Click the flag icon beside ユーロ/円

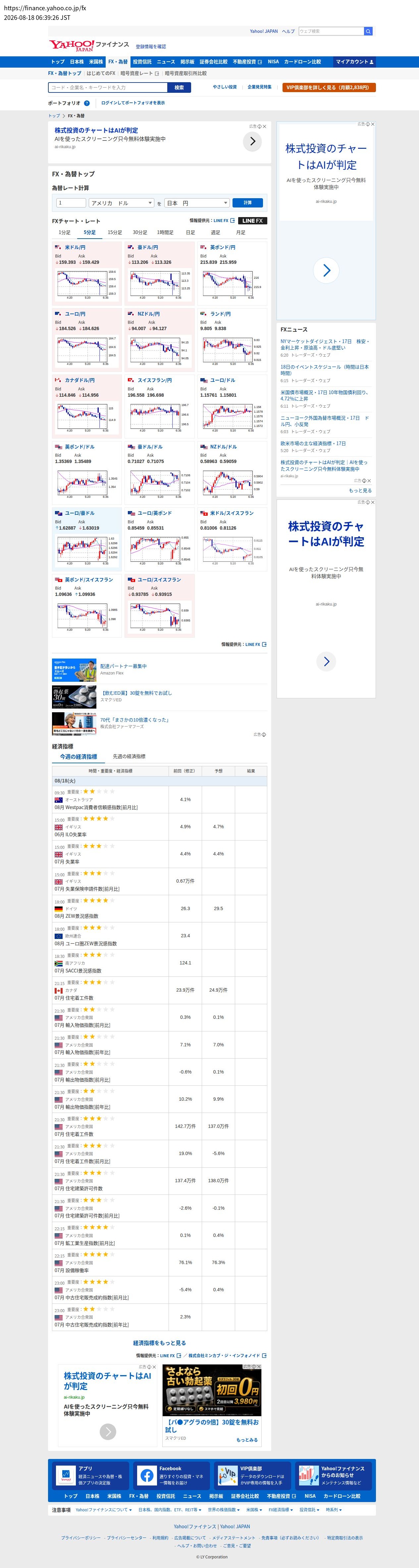(58, 314)
